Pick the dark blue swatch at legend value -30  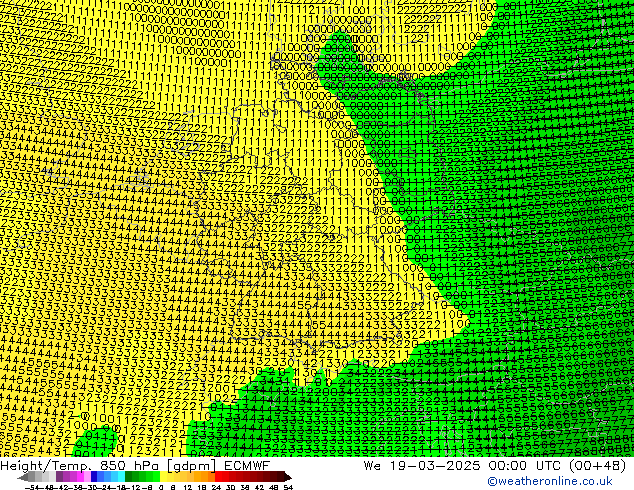[x=94, y=477]
